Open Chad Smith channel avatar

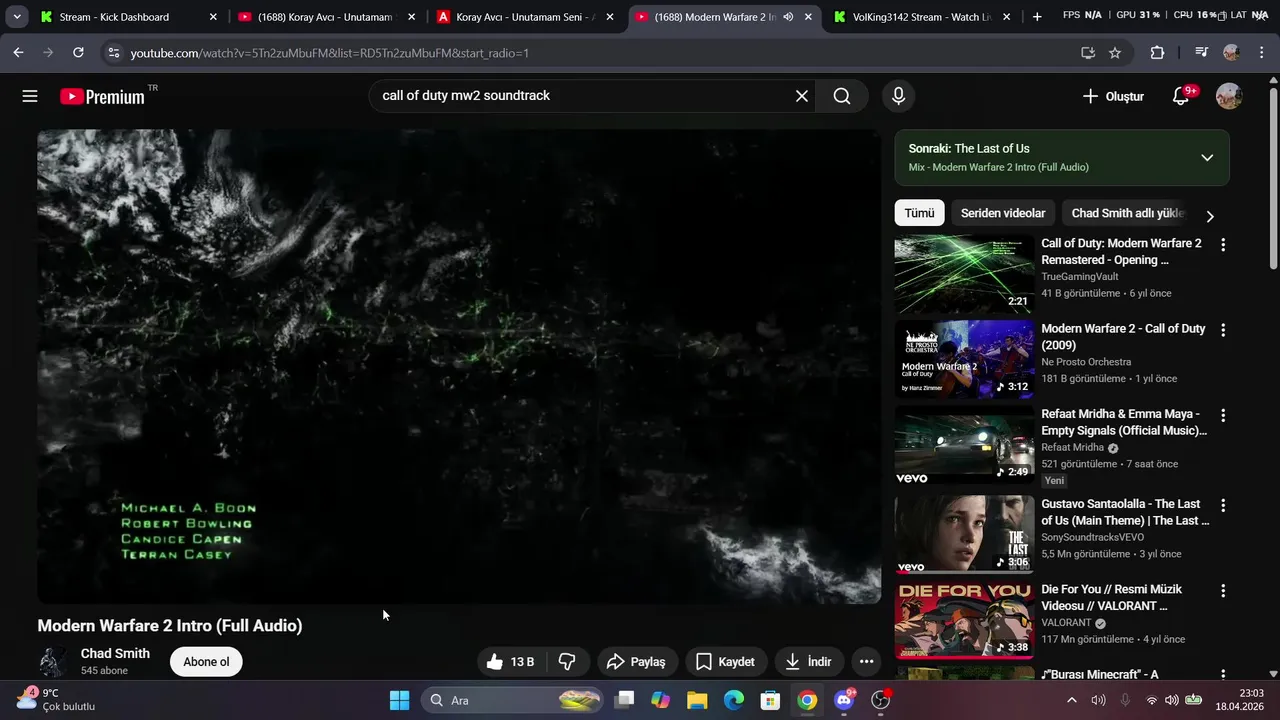[x=54, y=662]
